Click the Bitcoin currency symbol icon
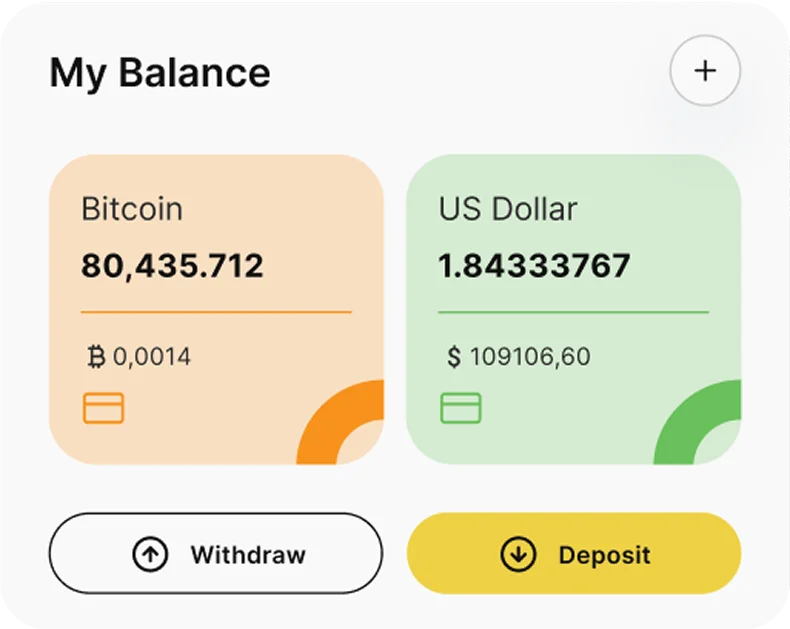790x629 pixels. click(97, 356)
